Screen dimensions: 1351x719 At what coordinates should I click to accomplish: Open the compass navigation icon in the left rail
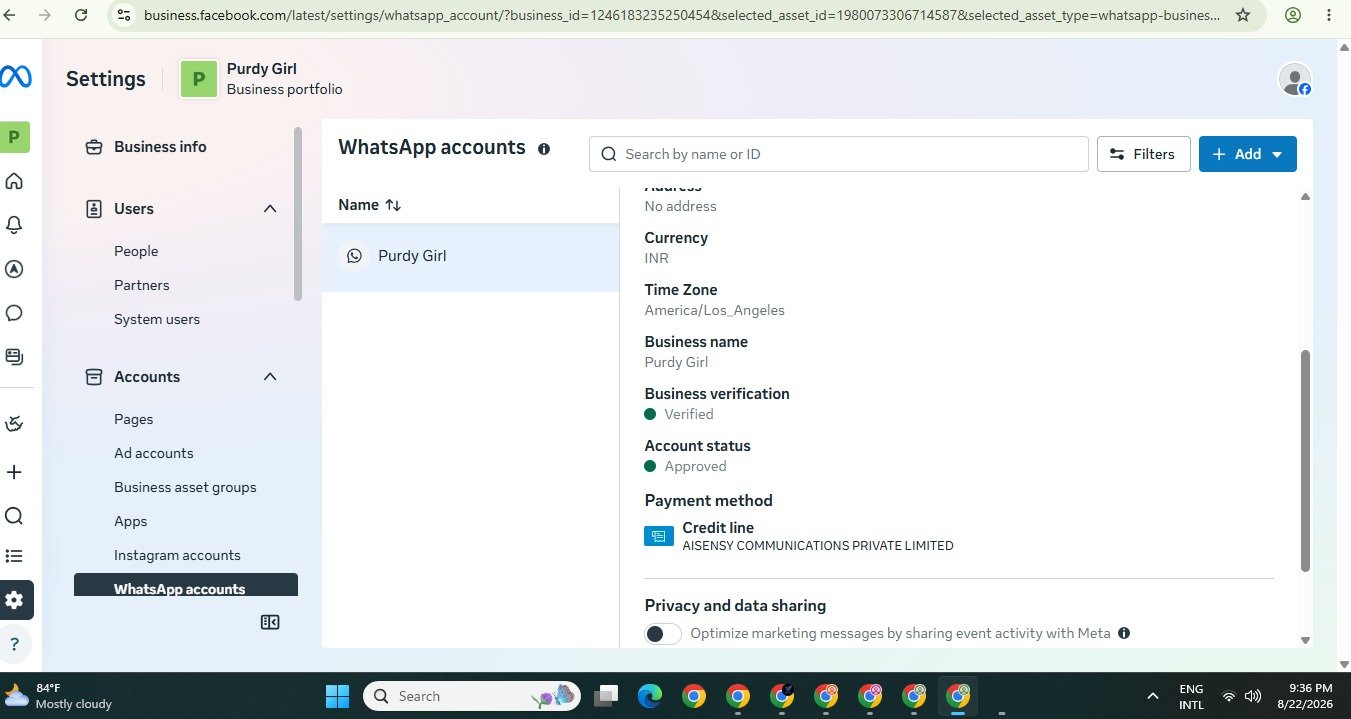pos(14,269)
